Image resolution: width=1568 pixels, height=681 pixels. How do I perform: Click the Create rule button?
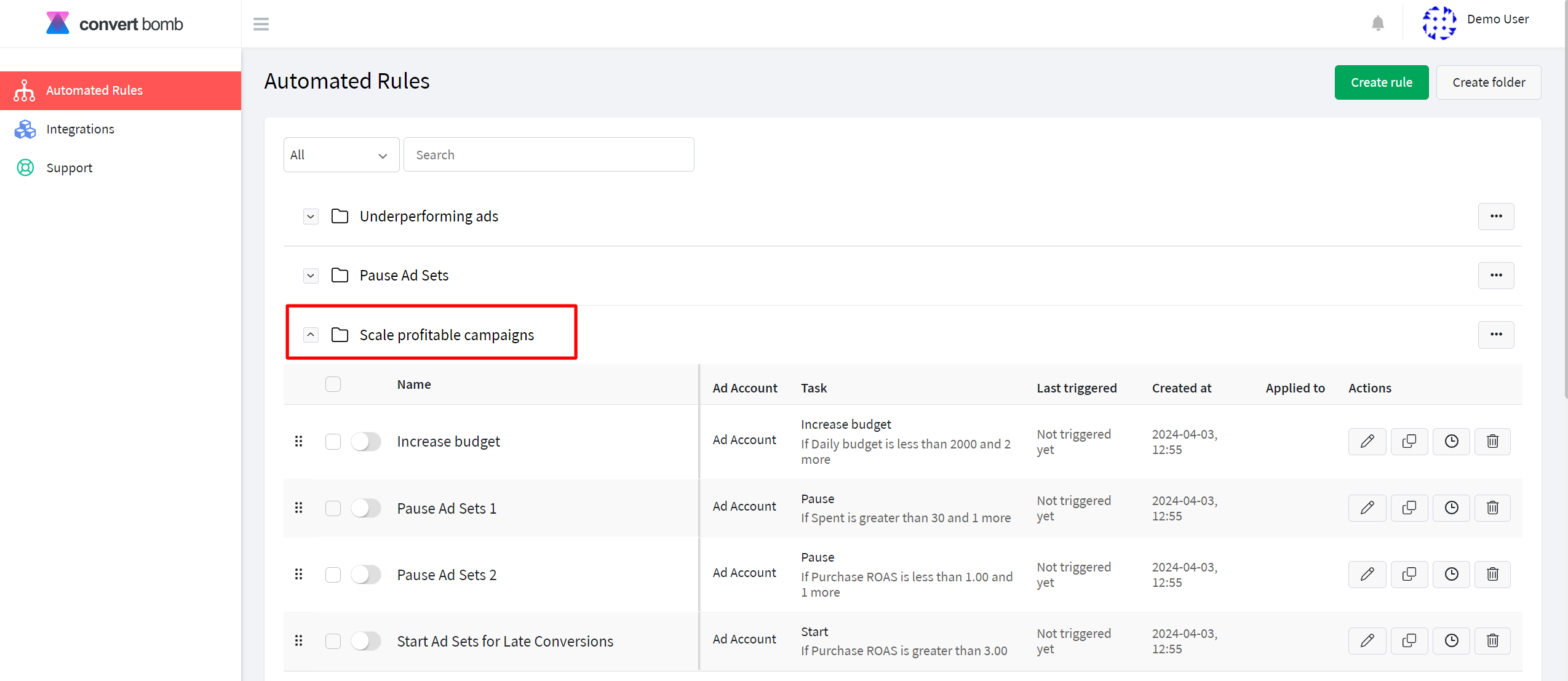click(1380, 82)
